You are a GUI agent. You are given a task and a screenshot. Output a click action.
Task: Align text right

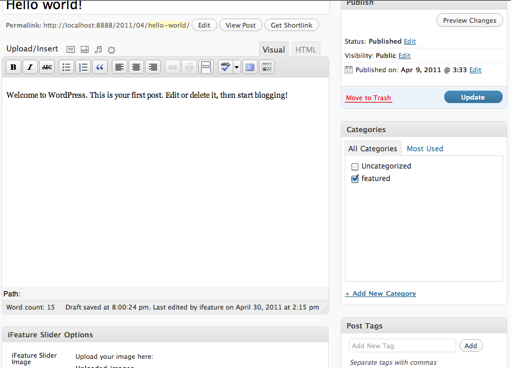pos(153,67)
